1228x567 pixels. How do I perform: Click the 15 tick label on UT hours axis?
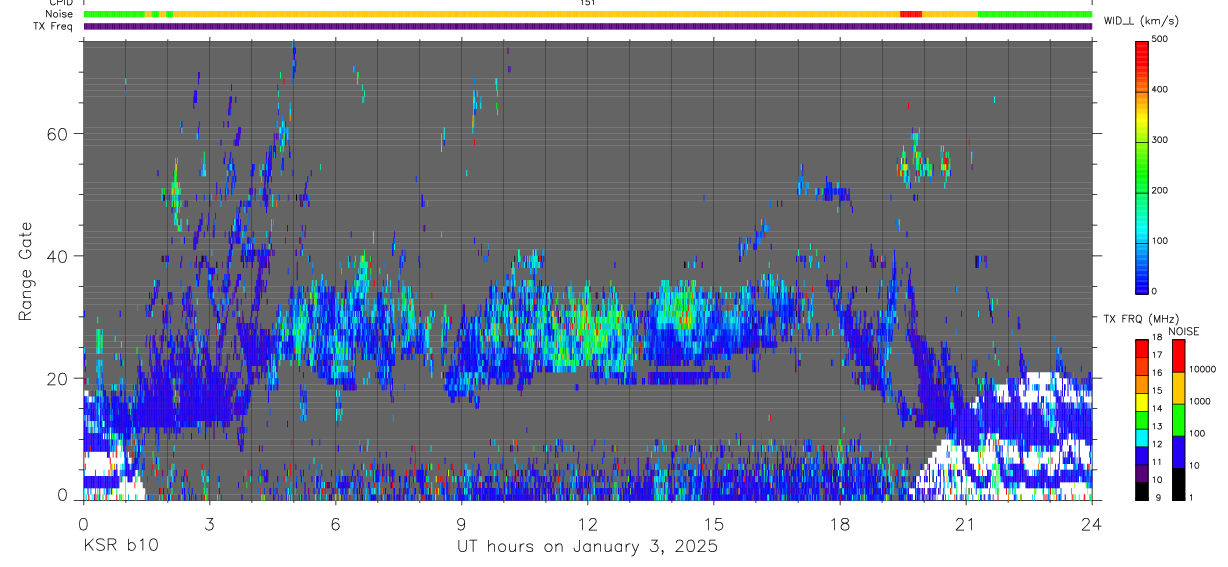pos(714,523)
